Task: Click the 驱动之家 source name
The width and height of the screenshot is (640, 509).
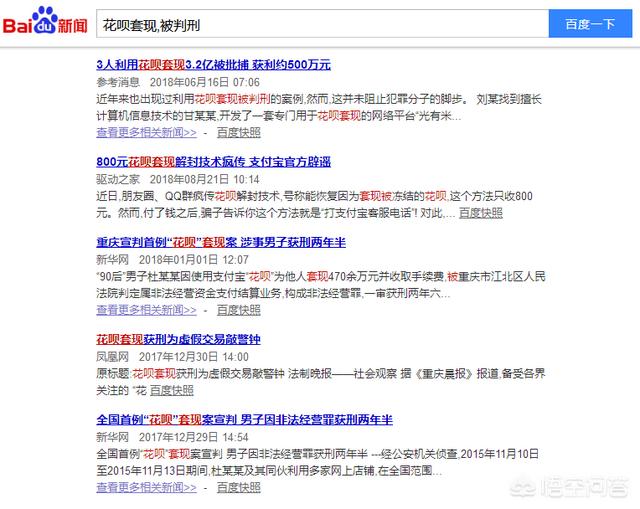Action: coord(119,179)
